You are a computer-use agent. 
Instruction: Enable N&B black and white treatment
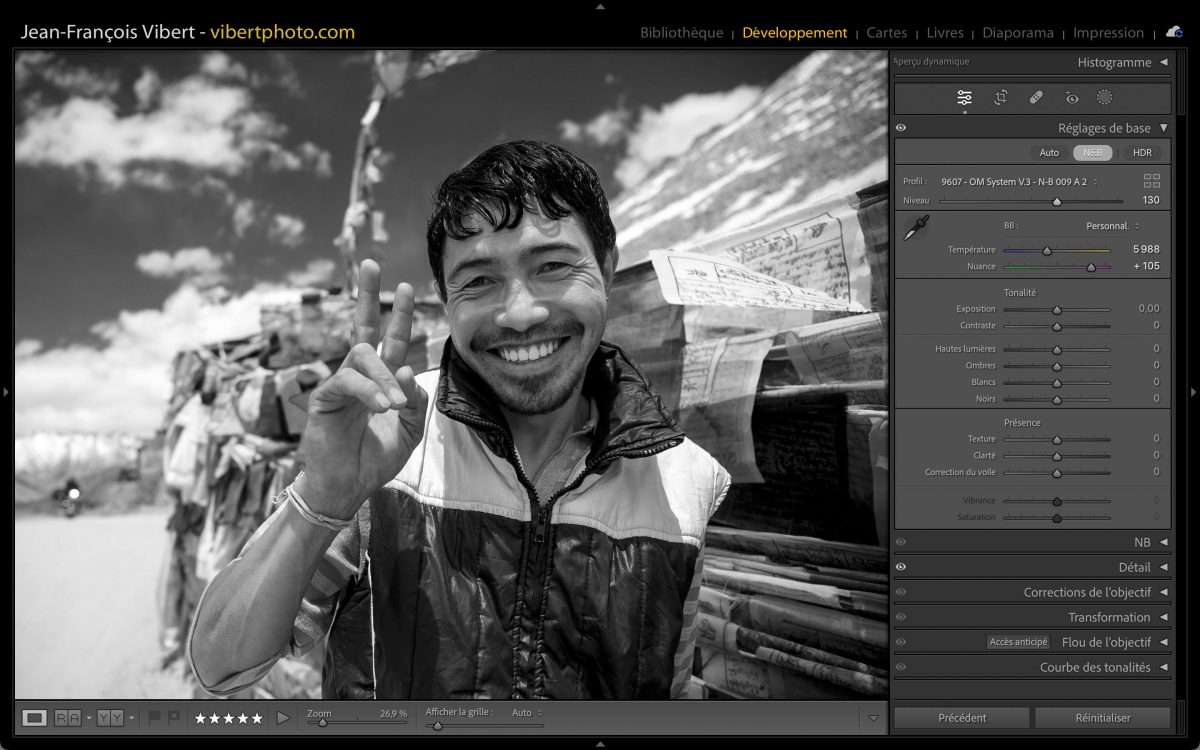(x=1092, y=153)
